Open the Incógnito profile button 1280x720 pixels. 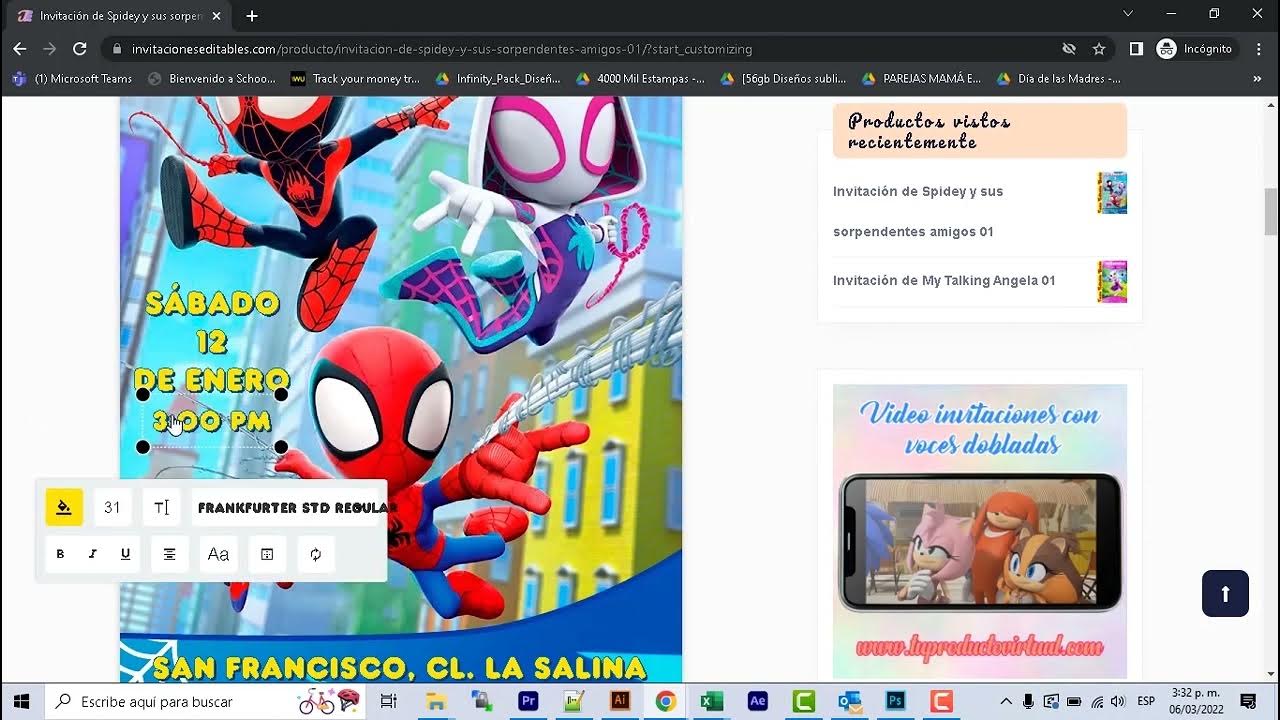pos(1196,48)
